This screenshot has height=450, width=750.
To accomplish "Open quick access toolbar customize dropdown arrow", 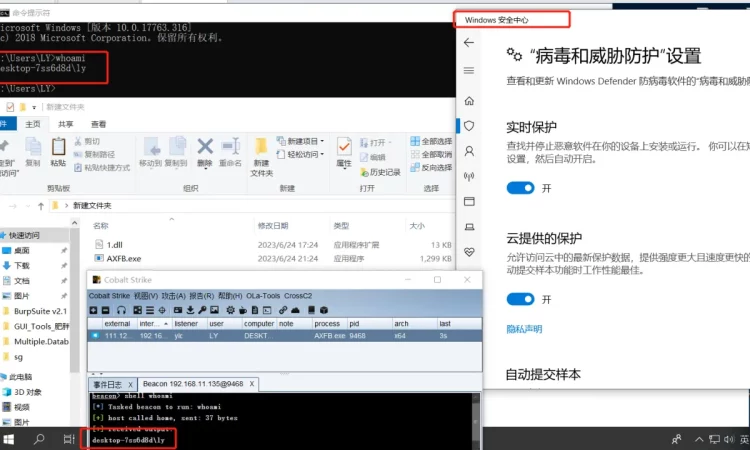I will [34, 108].
